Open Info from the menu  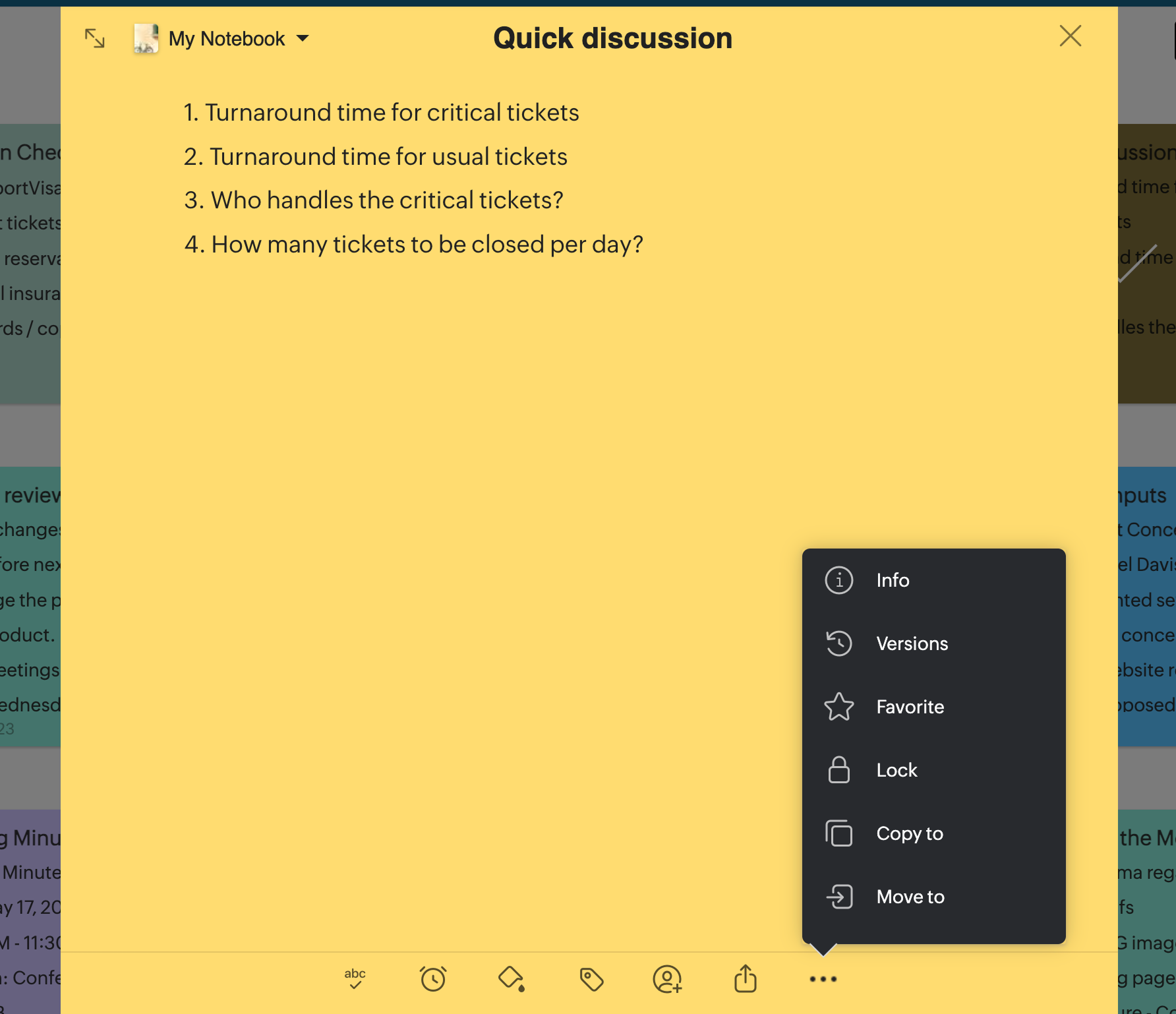tap(934, 580)
